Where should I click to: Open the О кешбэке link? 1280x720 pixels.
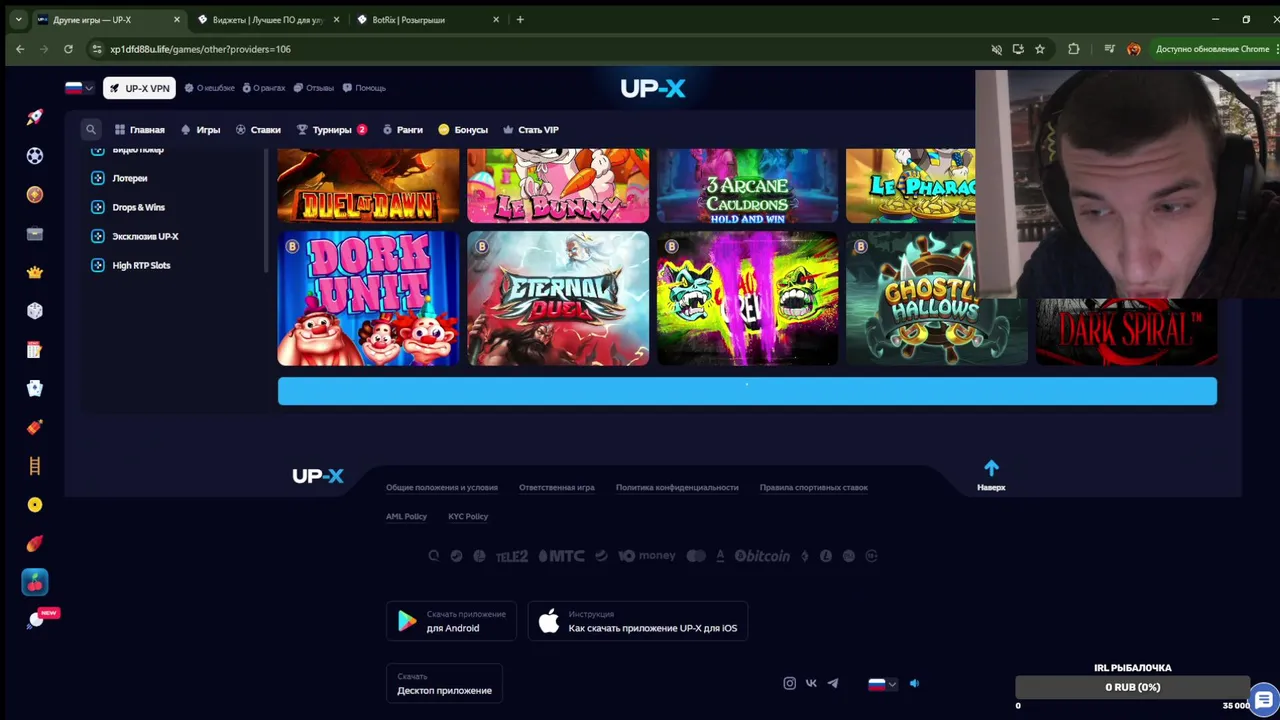point(209,88)
